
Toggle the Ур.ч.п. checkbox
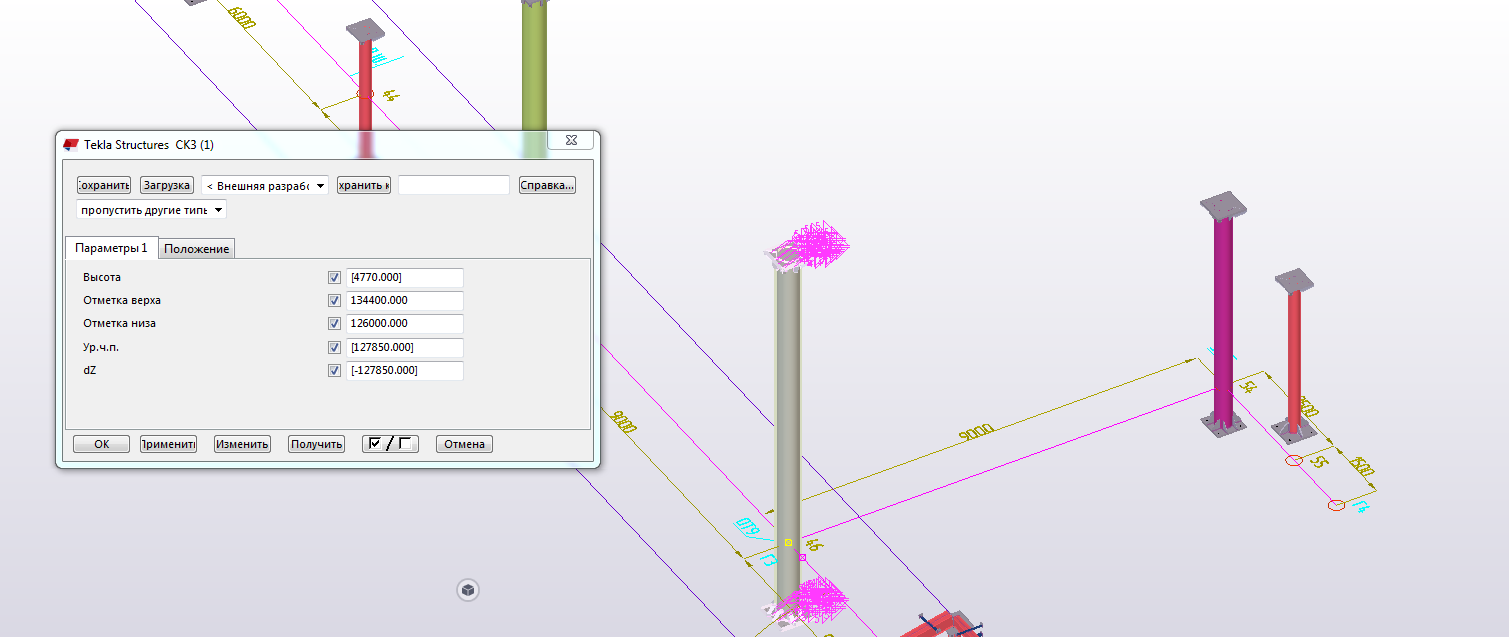click(x=334, y=347)
